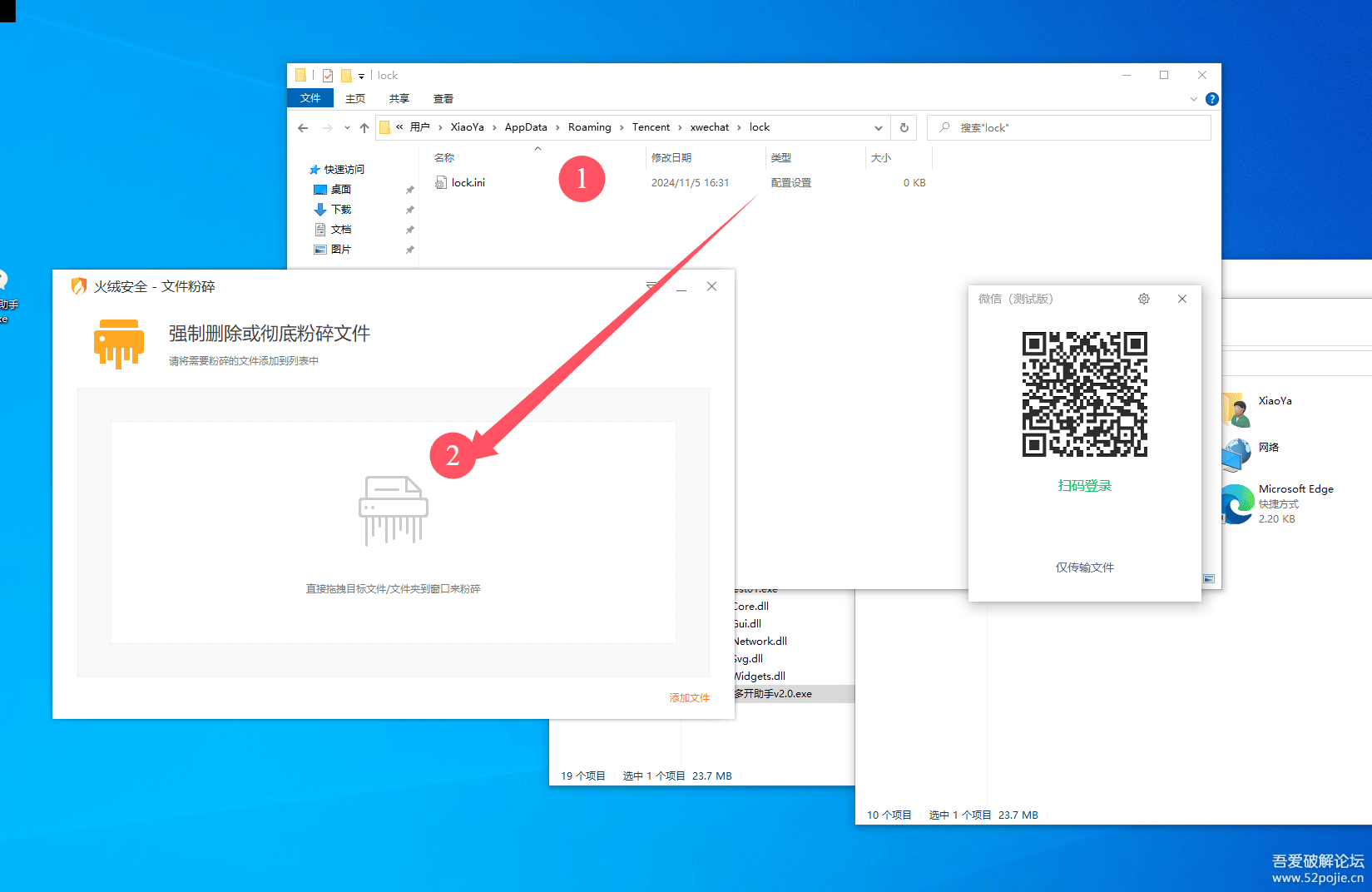Navigate to xwechat breadcrumb
Screen dimensions: 1372x892
click(x=710, y=127)
